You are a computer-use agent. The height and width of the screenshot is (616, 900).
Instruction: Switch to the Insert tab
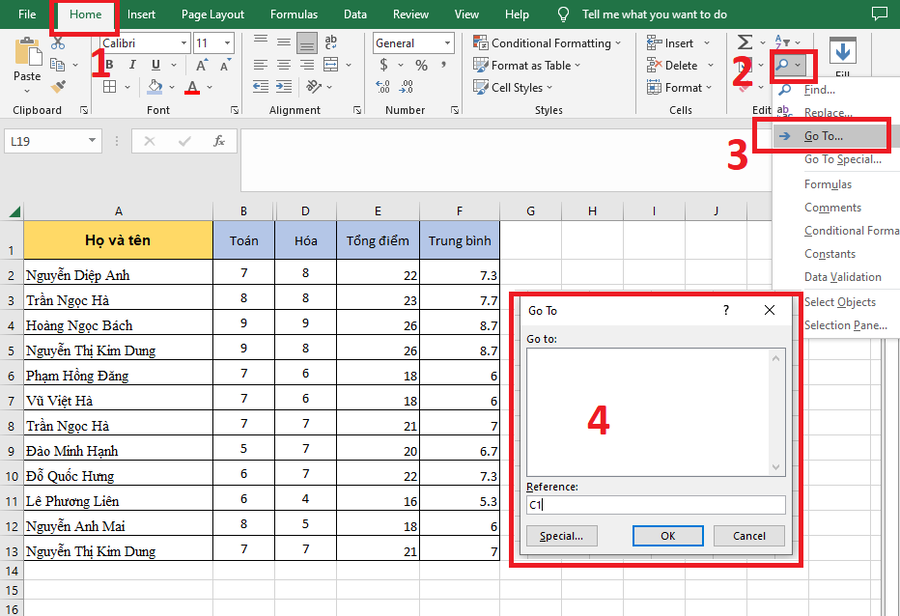tap(141, 14)
